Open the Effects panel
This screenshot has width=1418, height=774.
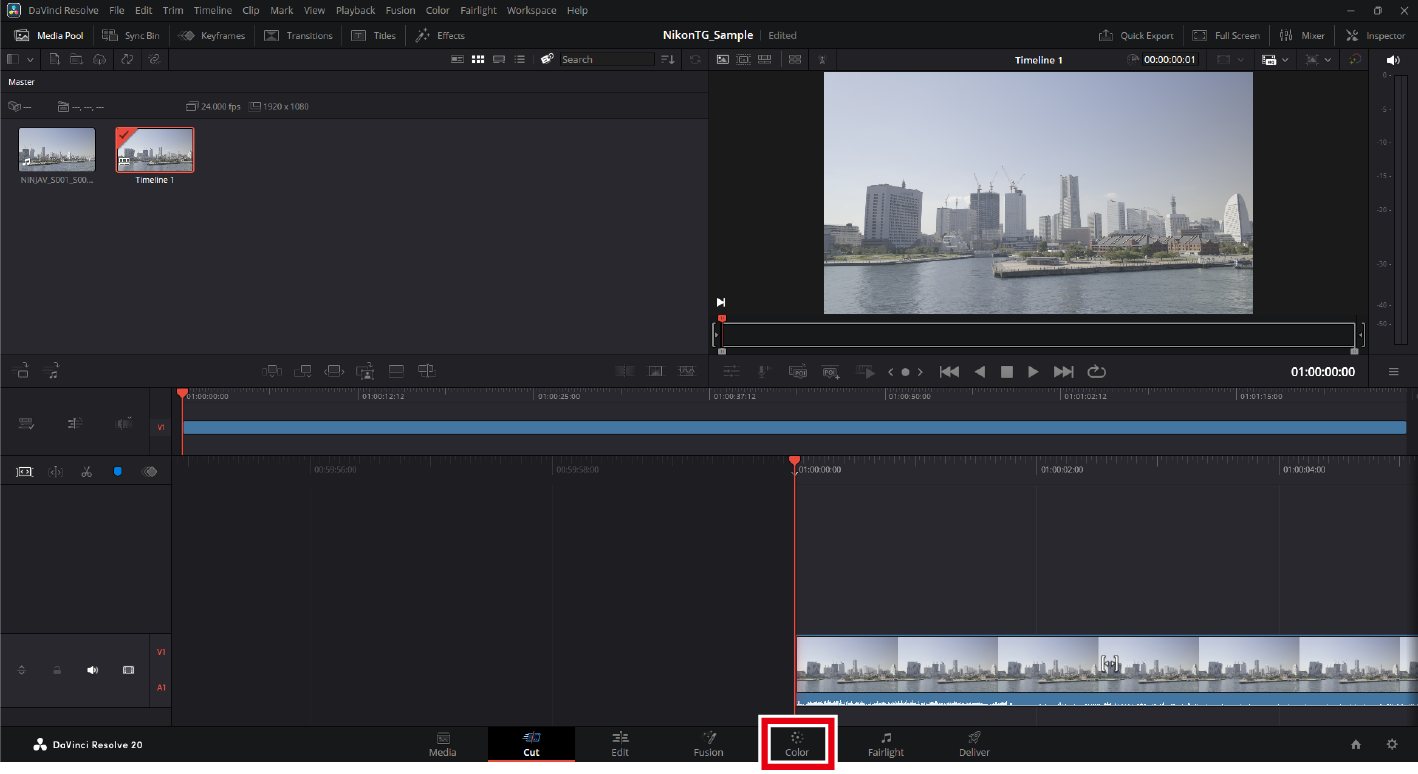pyautogui.click(x=440, y=35)
